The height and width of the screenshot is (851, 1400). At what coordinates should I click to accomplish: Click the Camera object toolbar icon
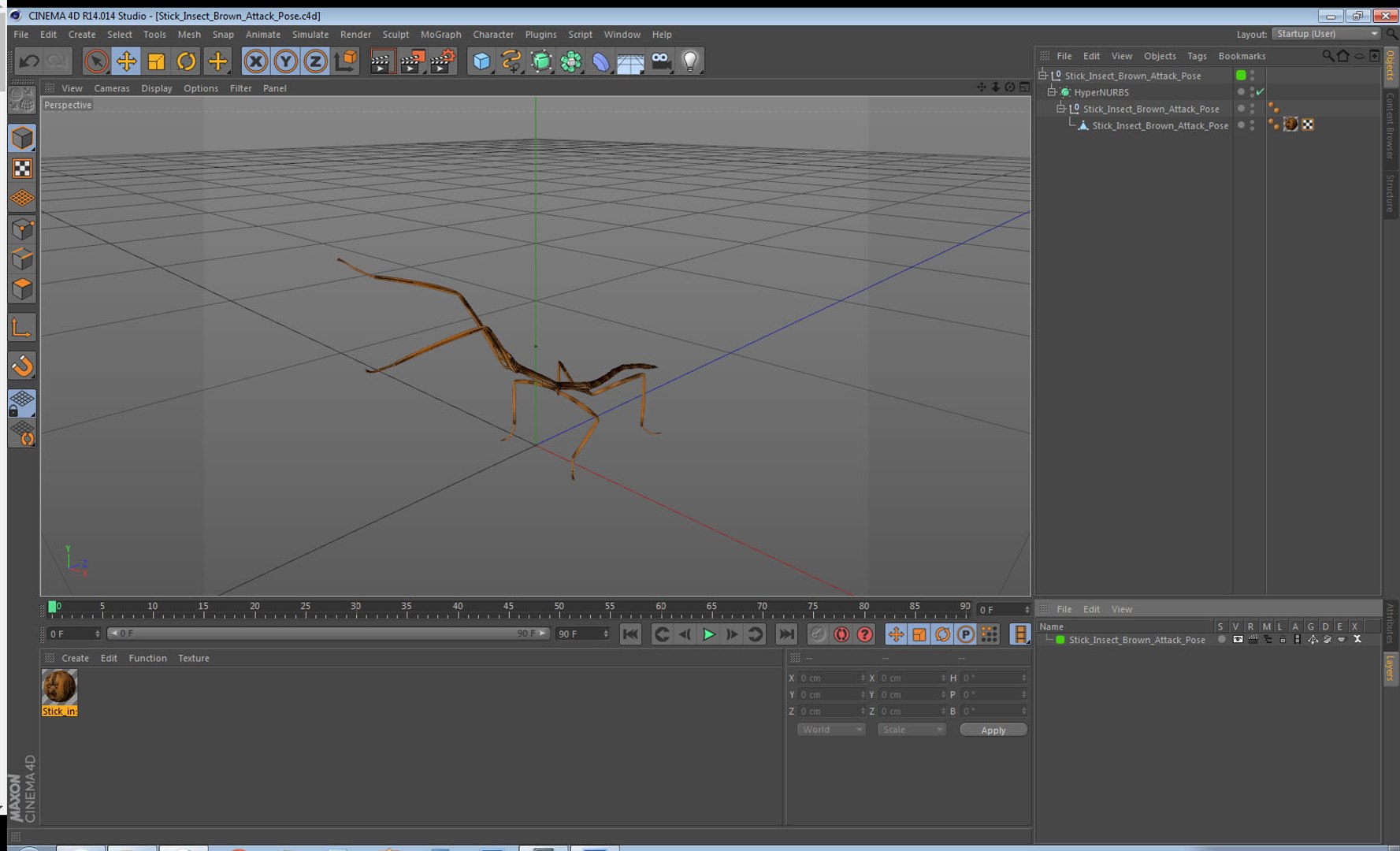661,61
